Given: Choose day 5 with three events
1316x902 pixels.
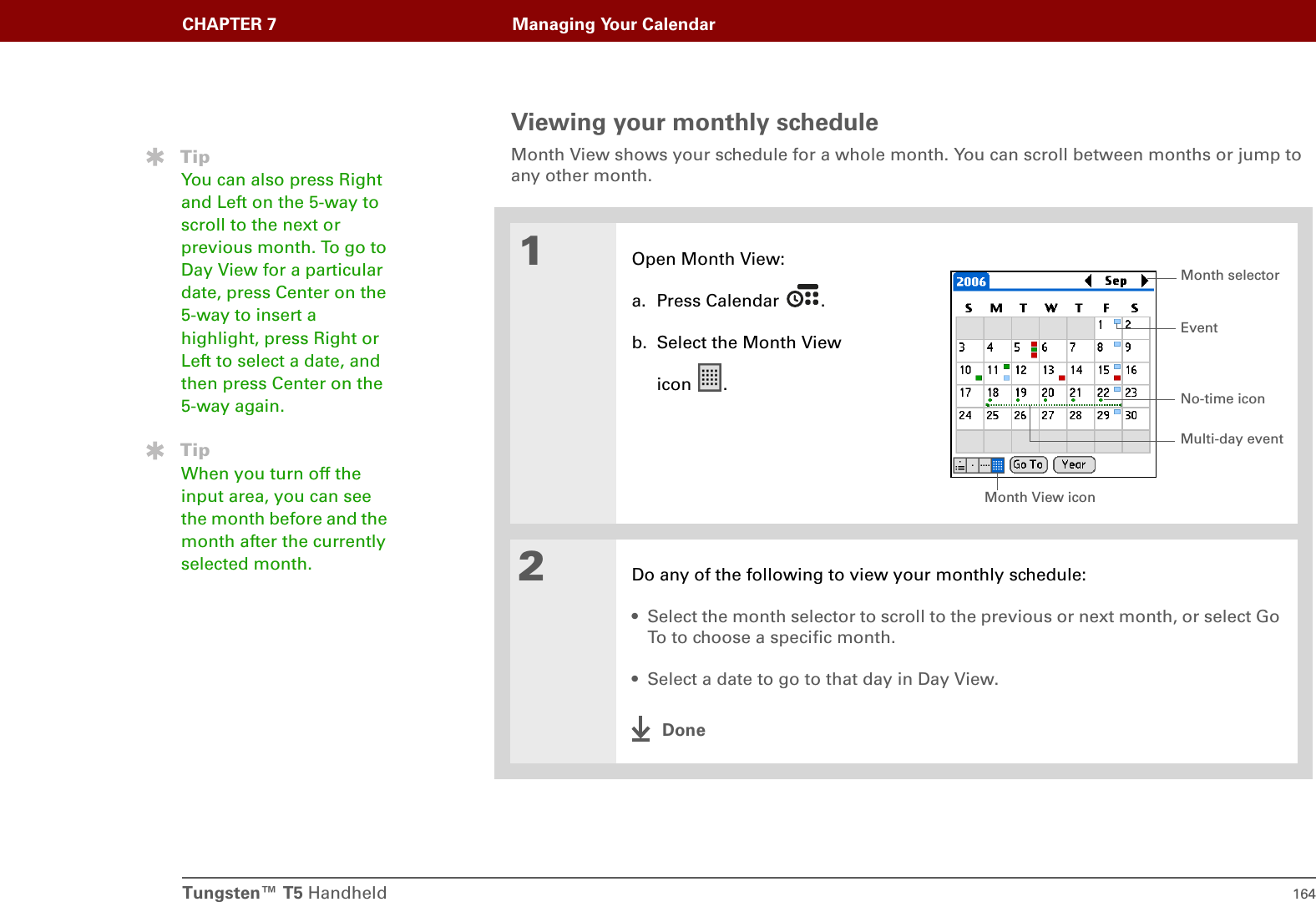Looking at the screenshot, I should (x=1025, y=351).
